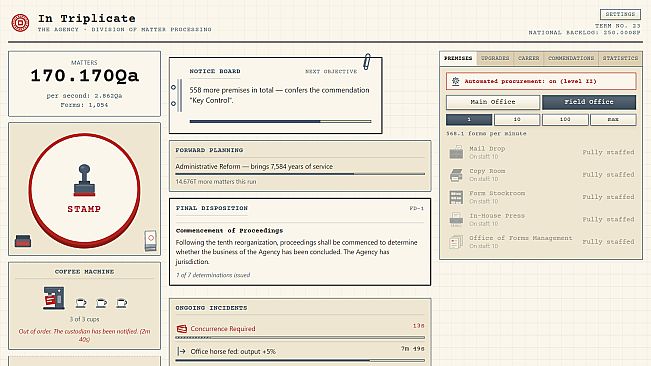651x366 pixels.
Task: Click the Final Disposition heading
Action: [212, 208]
